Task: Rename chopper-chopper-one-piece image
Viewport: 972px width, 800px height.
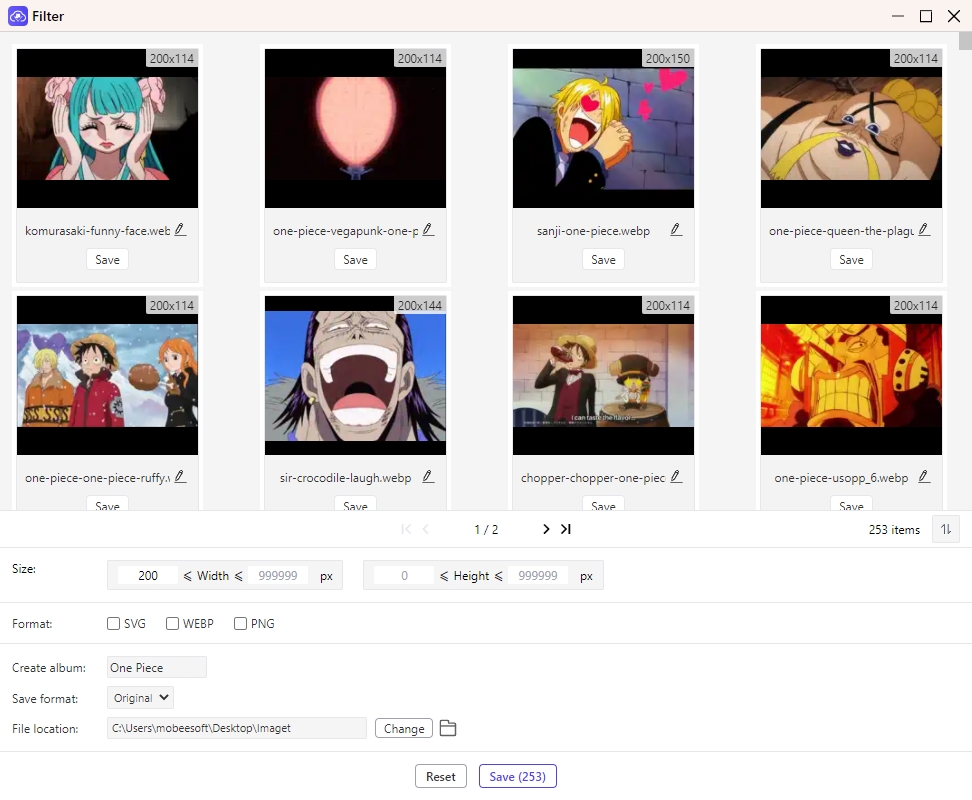Action: [x=676, y=477]
